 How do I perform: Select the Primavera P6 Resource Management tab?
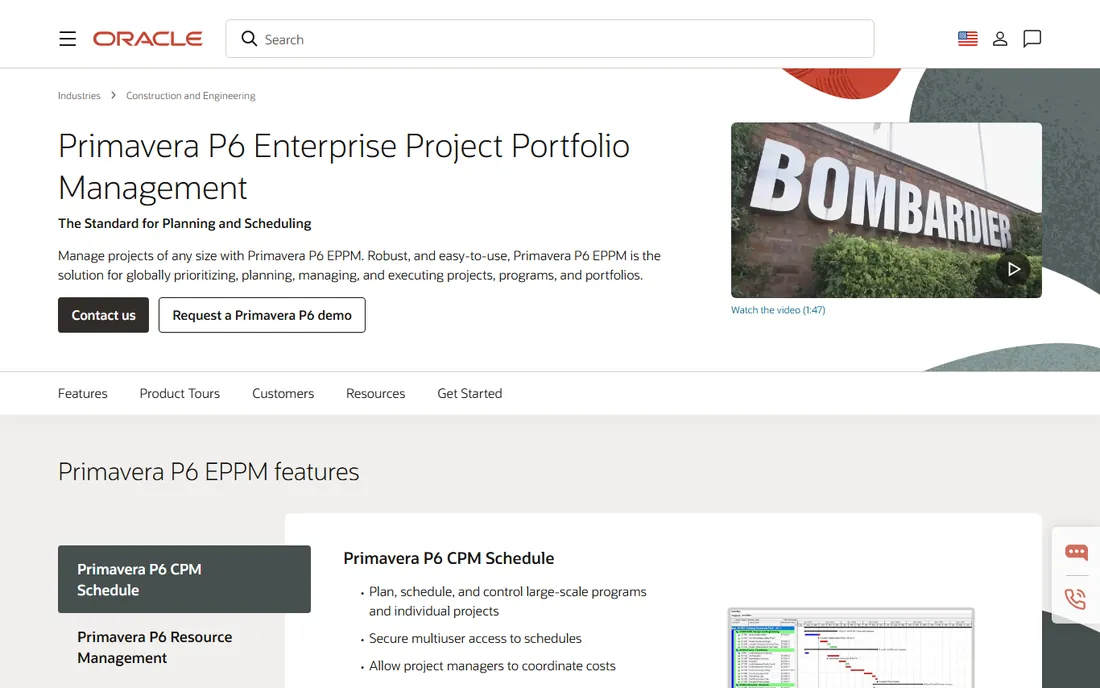(x=185, y=647)
